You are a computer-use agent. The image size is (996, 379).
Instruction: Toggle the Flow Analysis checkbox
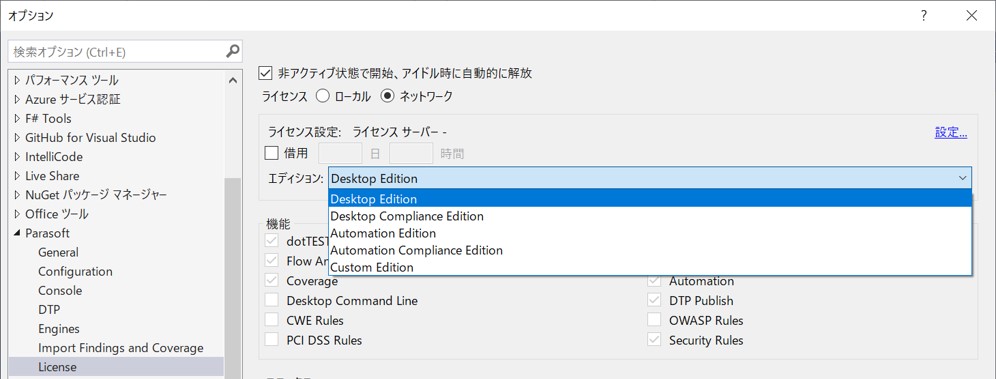(272, 261)
